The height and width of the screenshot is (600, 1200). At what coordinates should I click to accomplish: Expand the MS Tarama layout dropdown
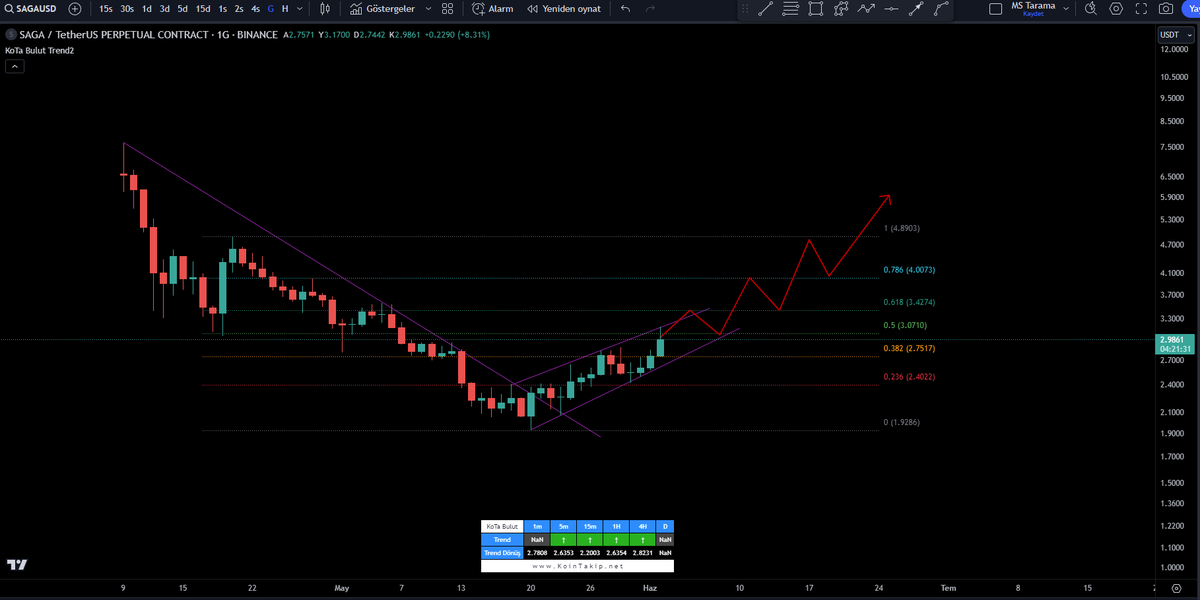(1066, 8)
